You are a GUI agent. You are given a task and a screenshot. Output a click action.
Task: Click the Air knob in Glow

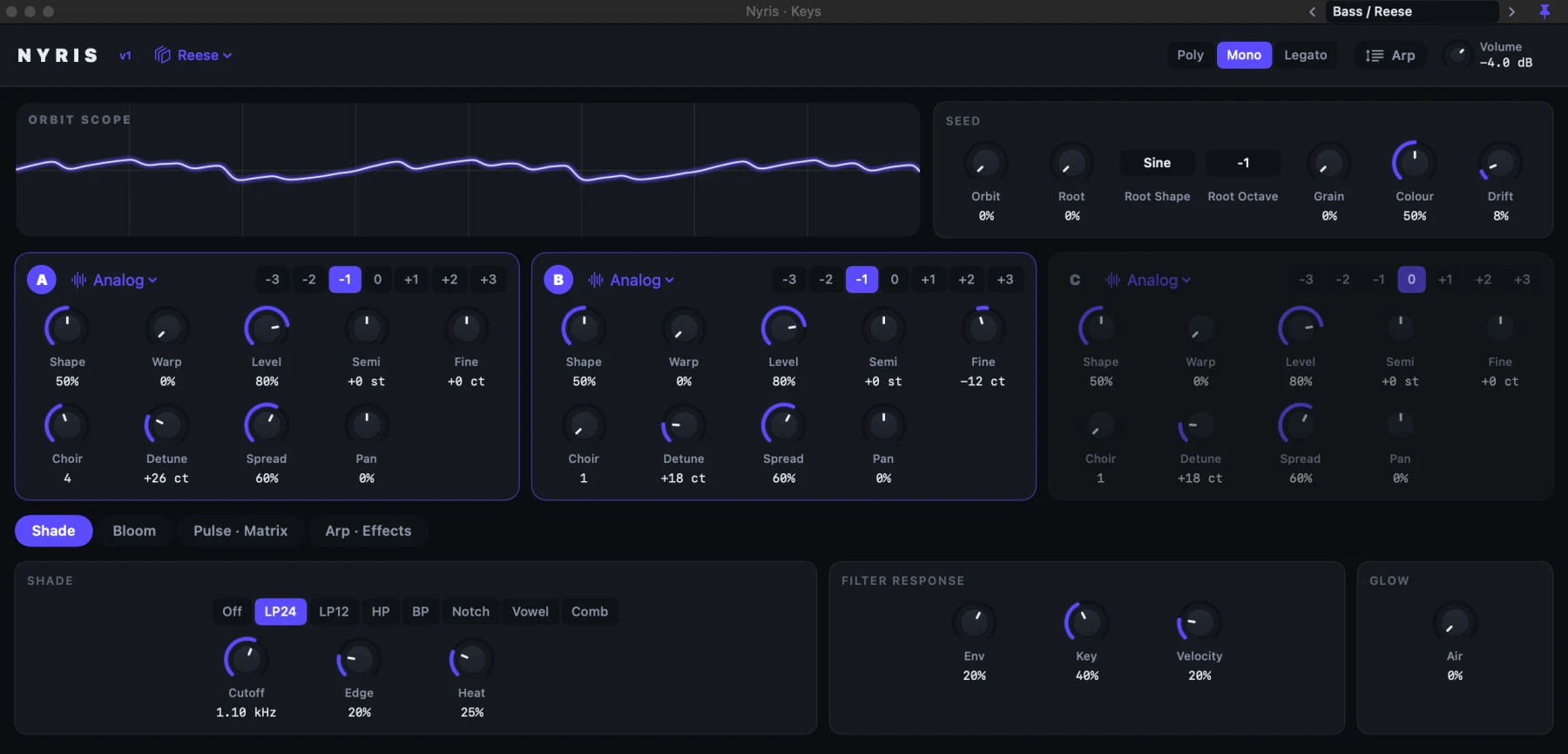click(1455, 622)
